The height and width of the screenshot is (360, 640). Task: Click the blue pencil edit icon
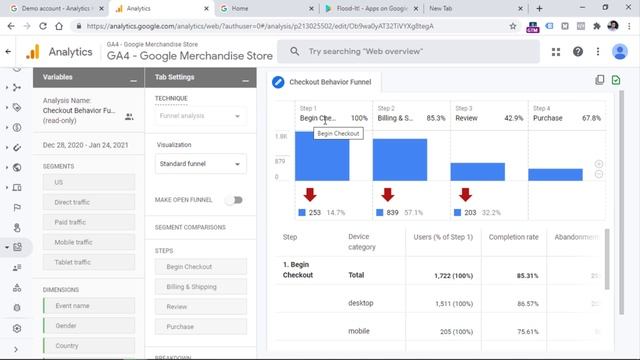(x=278, y=82)
